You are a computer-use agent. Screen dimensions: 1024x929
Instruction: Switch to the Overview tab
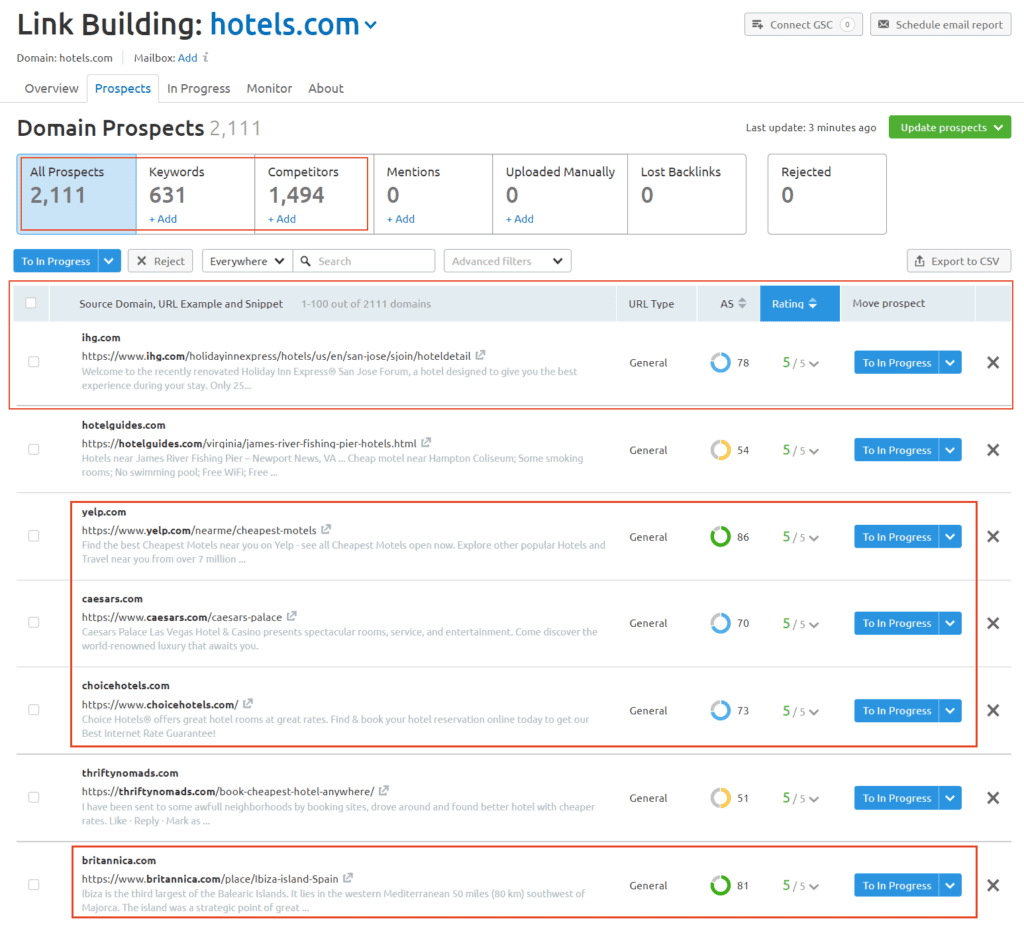52,88
